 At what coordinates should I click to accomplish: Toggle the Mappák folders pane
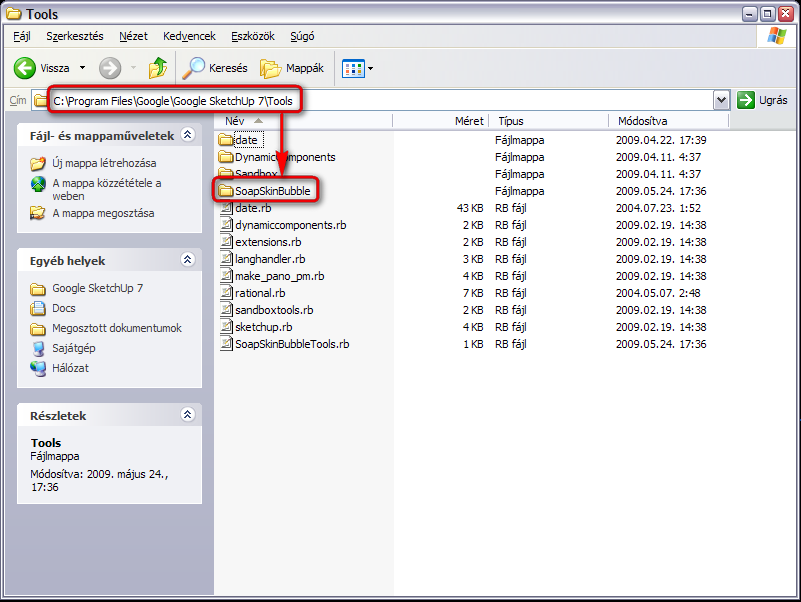coord(292,68)
